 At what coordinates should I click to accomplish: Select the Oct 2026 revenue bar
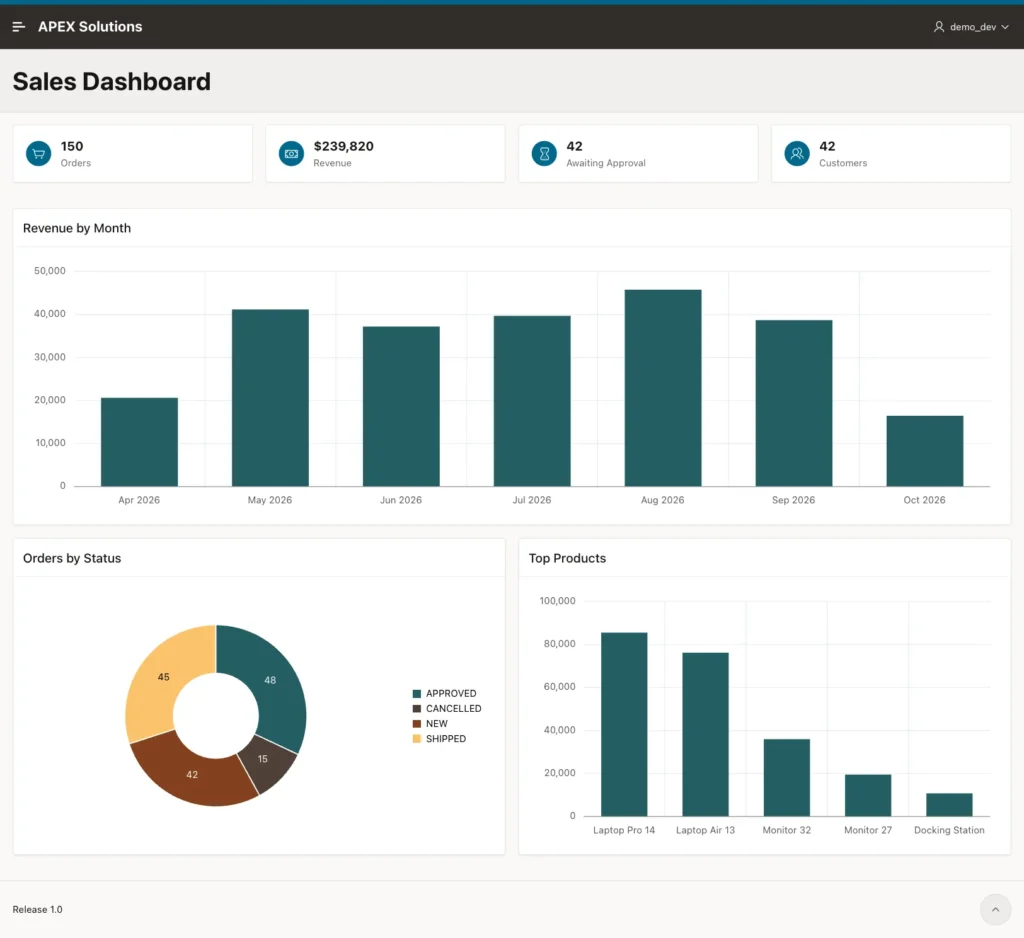click(925, 451)
